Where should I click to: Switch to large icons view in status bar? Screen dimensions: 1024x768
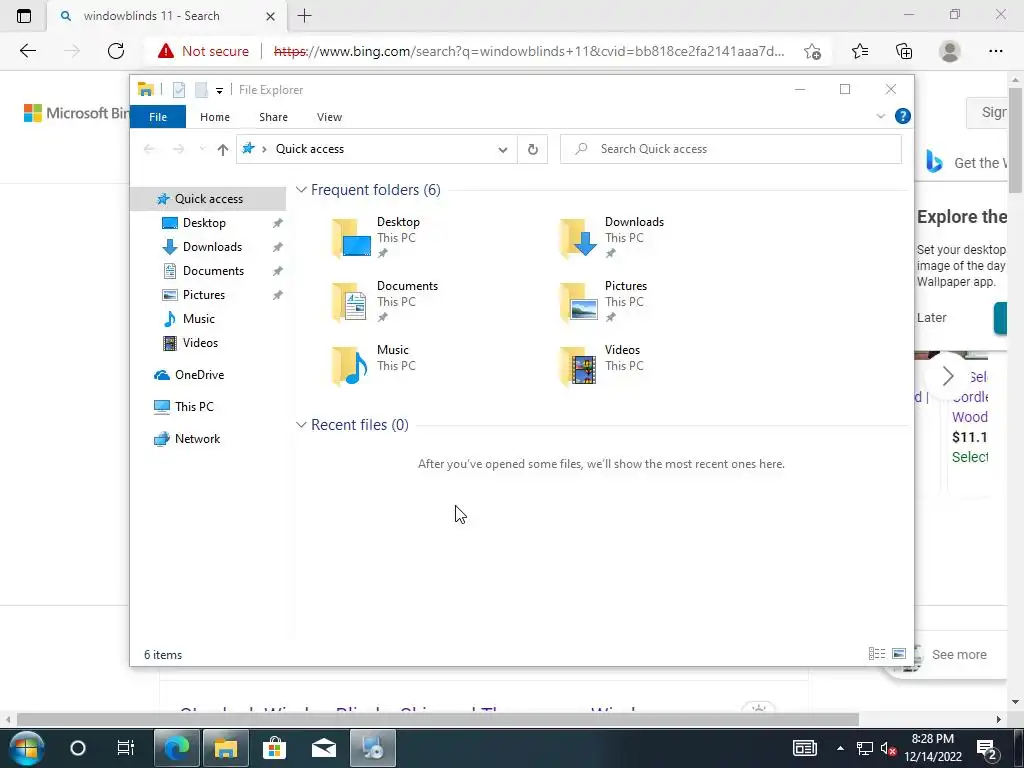pyautogui.click(x=899, y=654)
